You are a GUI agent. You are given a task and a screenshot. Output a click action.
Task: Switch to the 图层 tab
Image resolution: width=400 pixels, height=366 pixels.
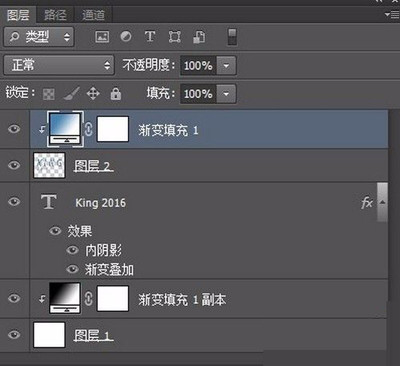pyautogui.click(x=18, y=15)
